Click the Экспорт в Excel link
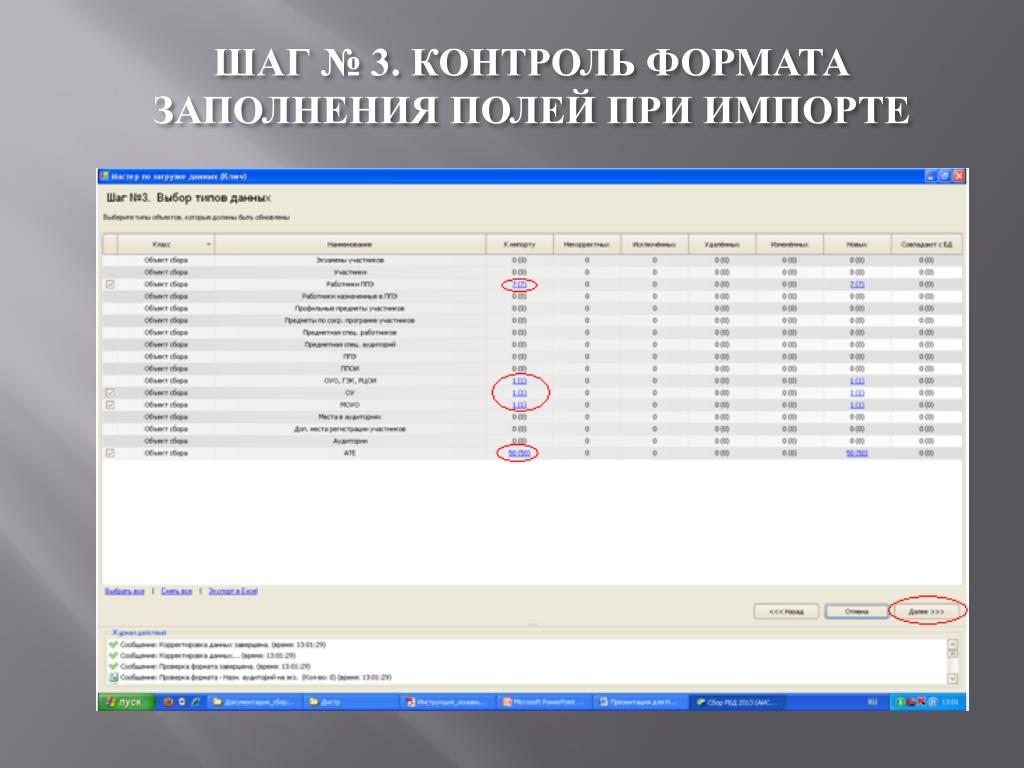Viewport: 1024px width, 768px height. point(233,591)
